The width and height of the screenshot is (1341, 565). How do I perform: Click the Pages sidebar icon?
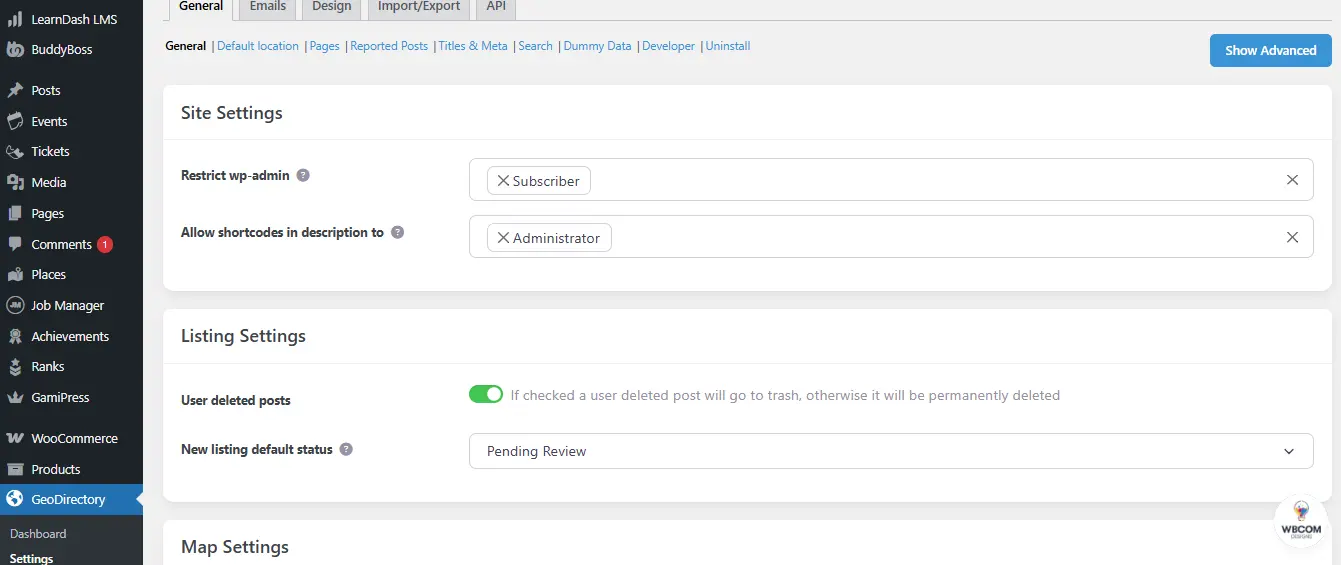15,213
